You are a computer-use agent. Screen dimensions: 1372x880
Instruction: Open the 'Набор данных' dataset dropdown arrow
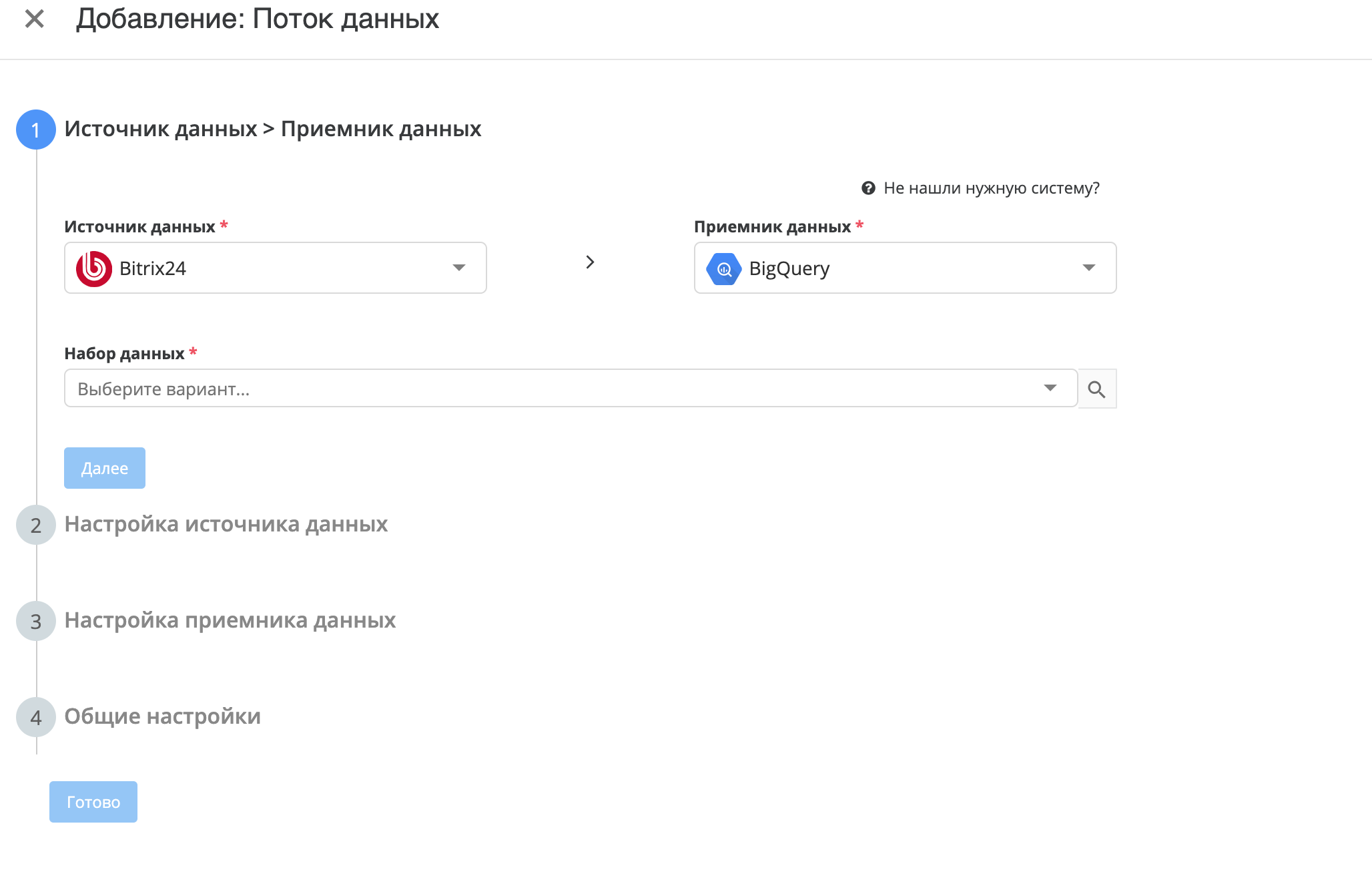click(1050, 388)
